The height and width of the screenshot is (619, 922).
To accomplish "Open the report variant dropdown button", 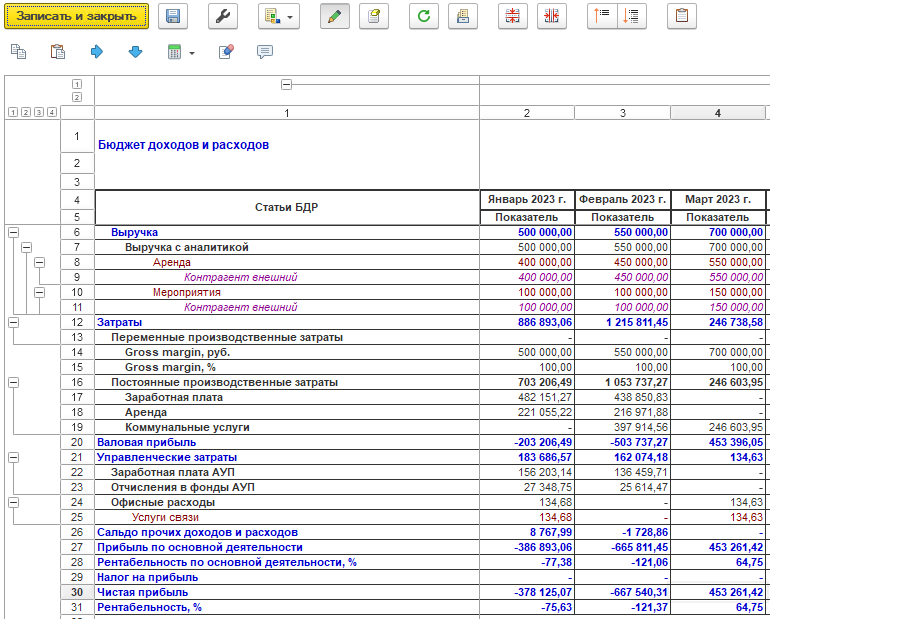I will coord(279,16).
